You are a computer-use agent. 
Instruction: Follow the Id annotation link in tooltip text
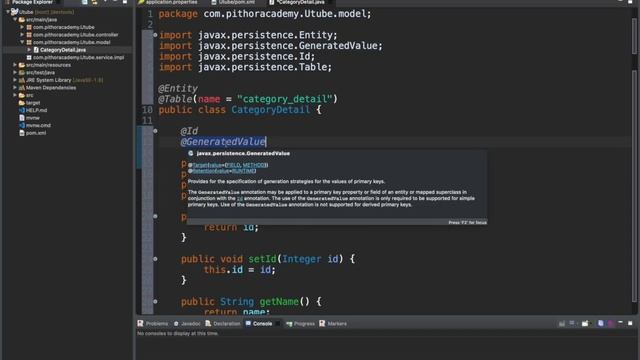240,198
